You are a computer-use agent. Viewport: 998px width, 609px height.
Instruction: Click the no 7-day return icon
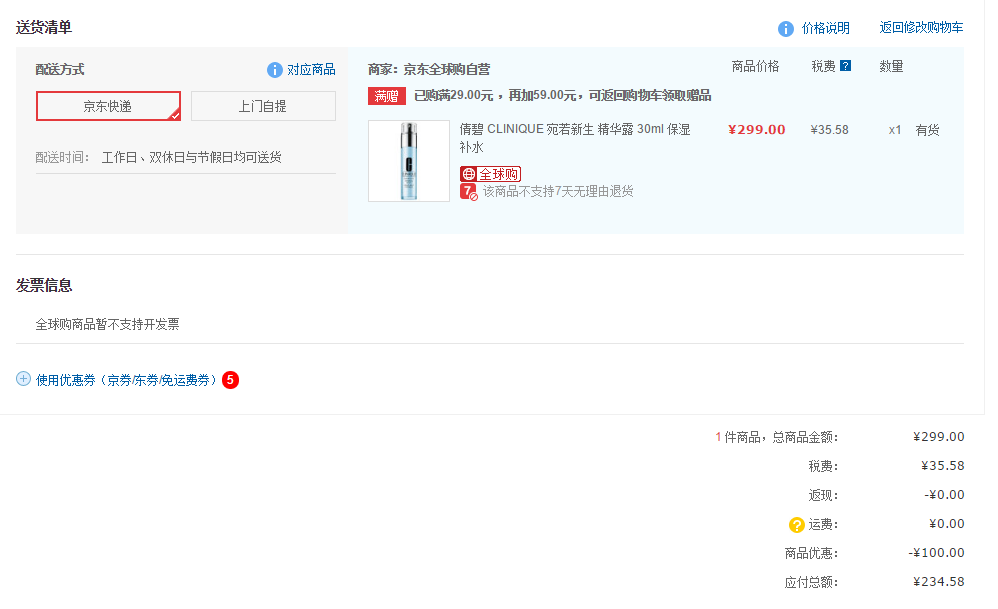pos(469,192)
